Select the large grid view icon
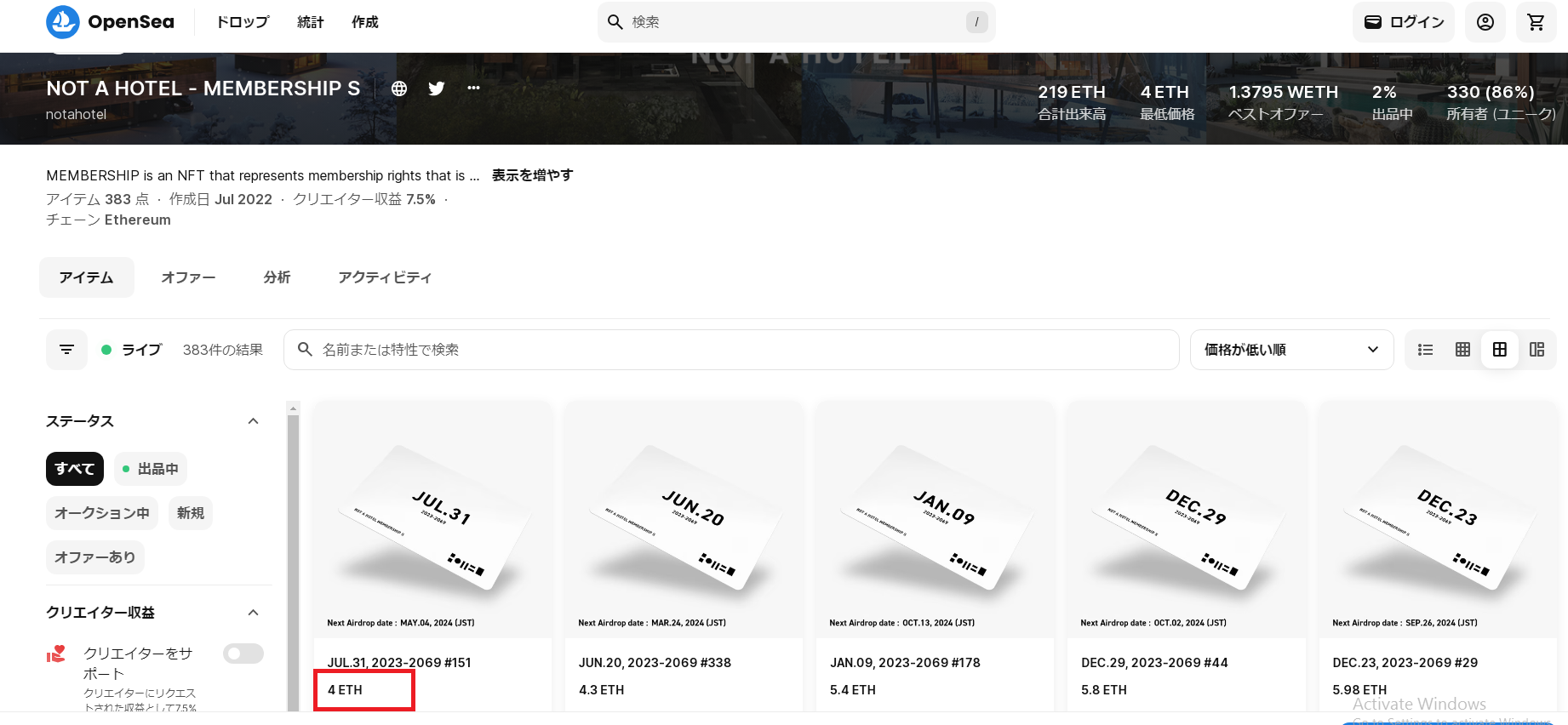1568x725 pixels. [1500, 350]
